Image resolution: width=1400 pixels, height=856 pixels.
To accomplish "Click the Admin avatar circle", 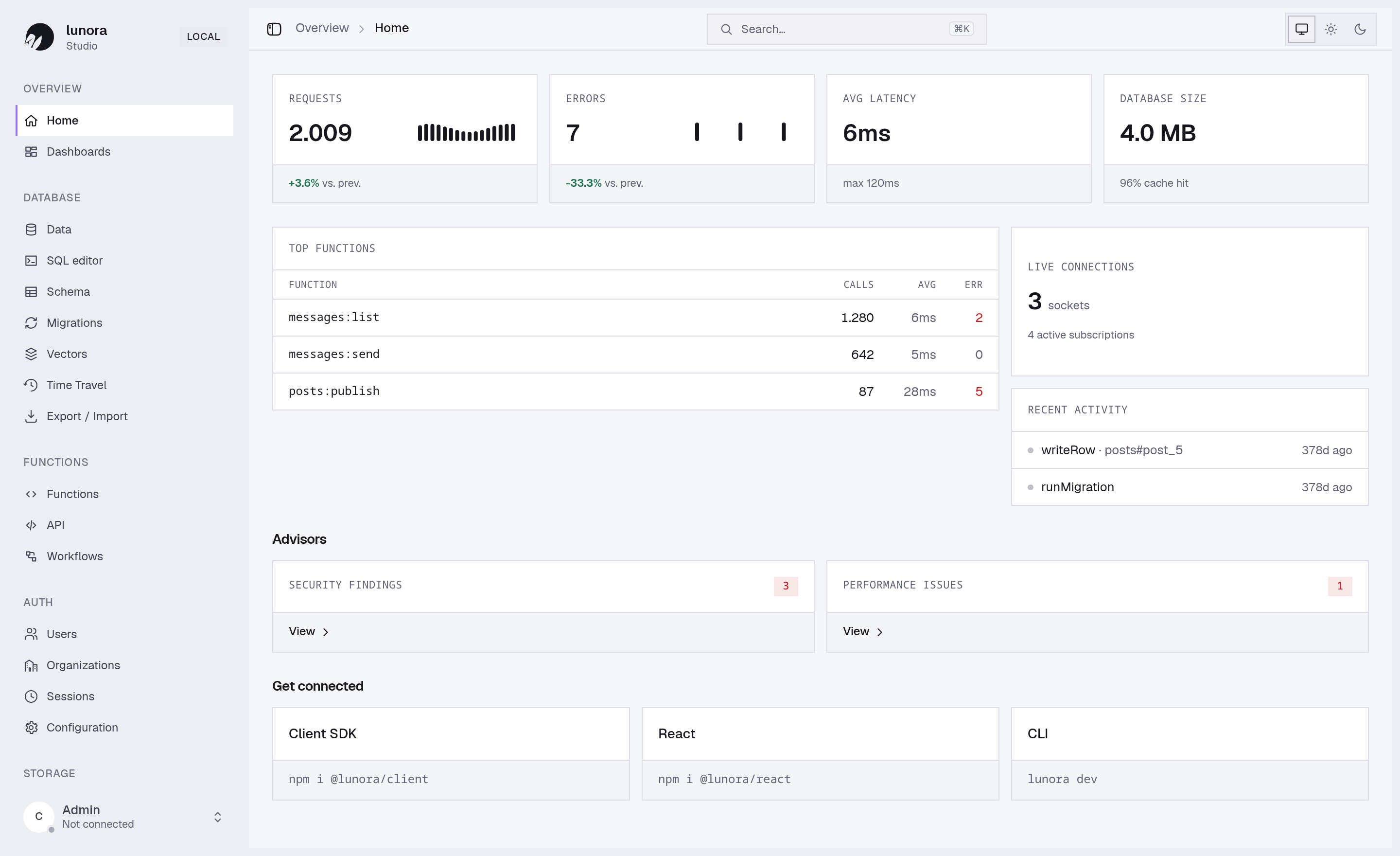I will 38,817.
